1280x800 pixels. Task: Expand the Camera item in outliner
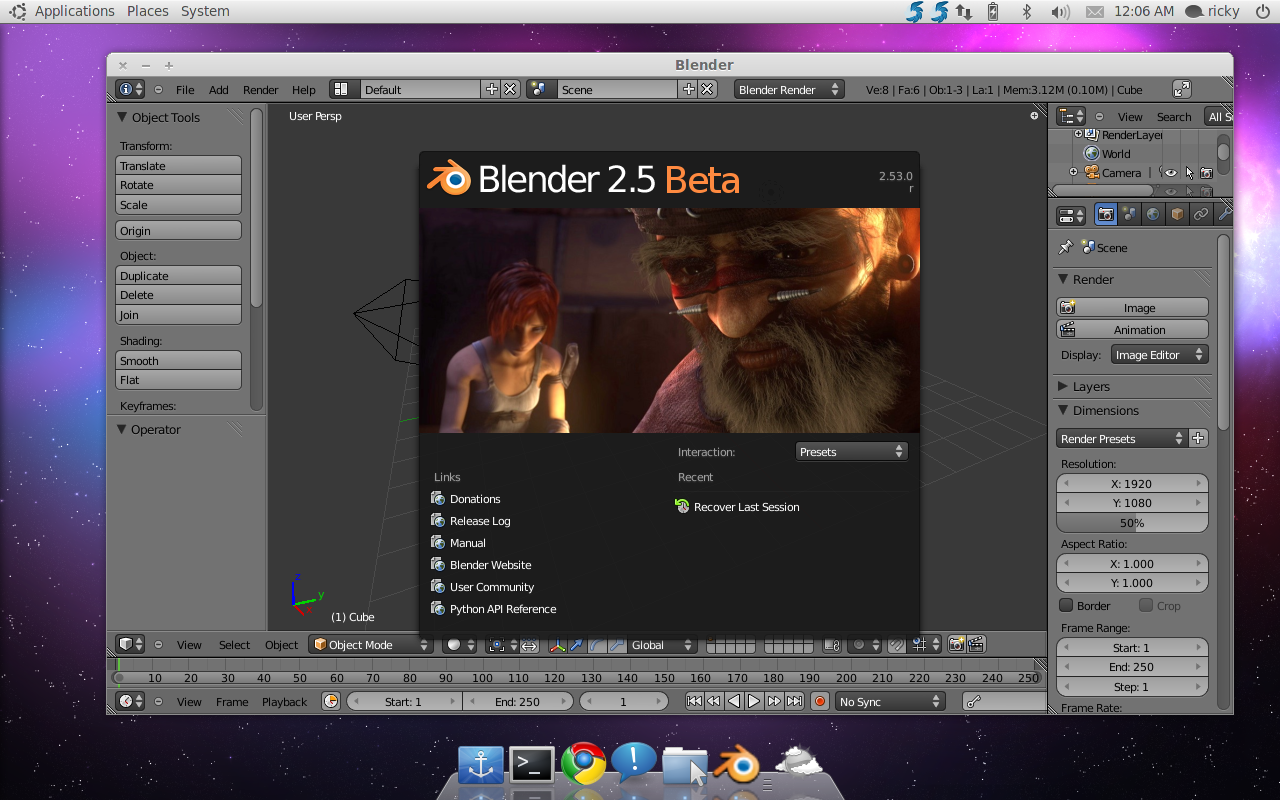click(1073, 172)
